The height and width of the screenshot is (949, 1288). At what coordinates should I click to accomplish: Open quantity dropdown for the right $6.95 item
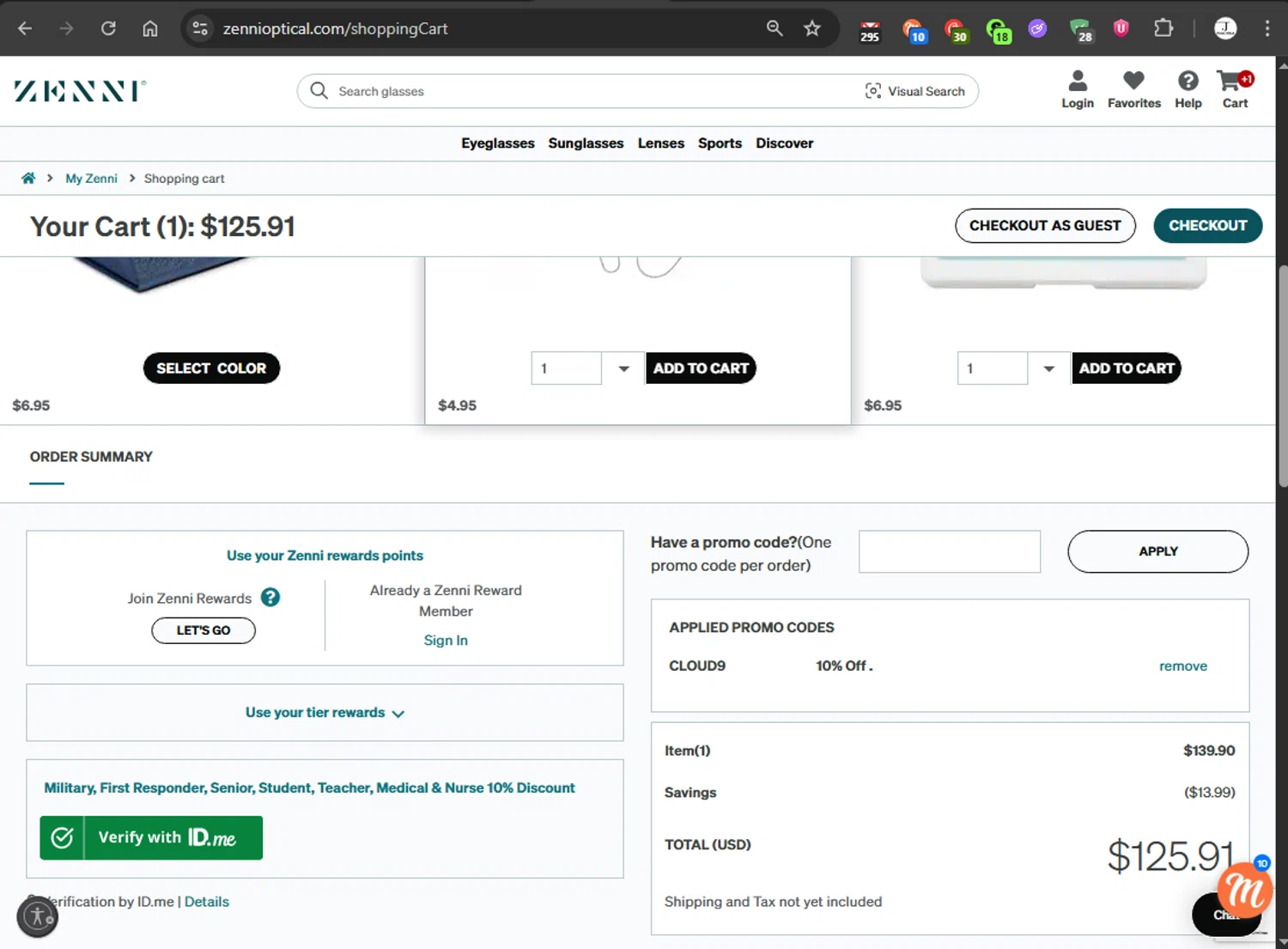tap(1048, 368)
